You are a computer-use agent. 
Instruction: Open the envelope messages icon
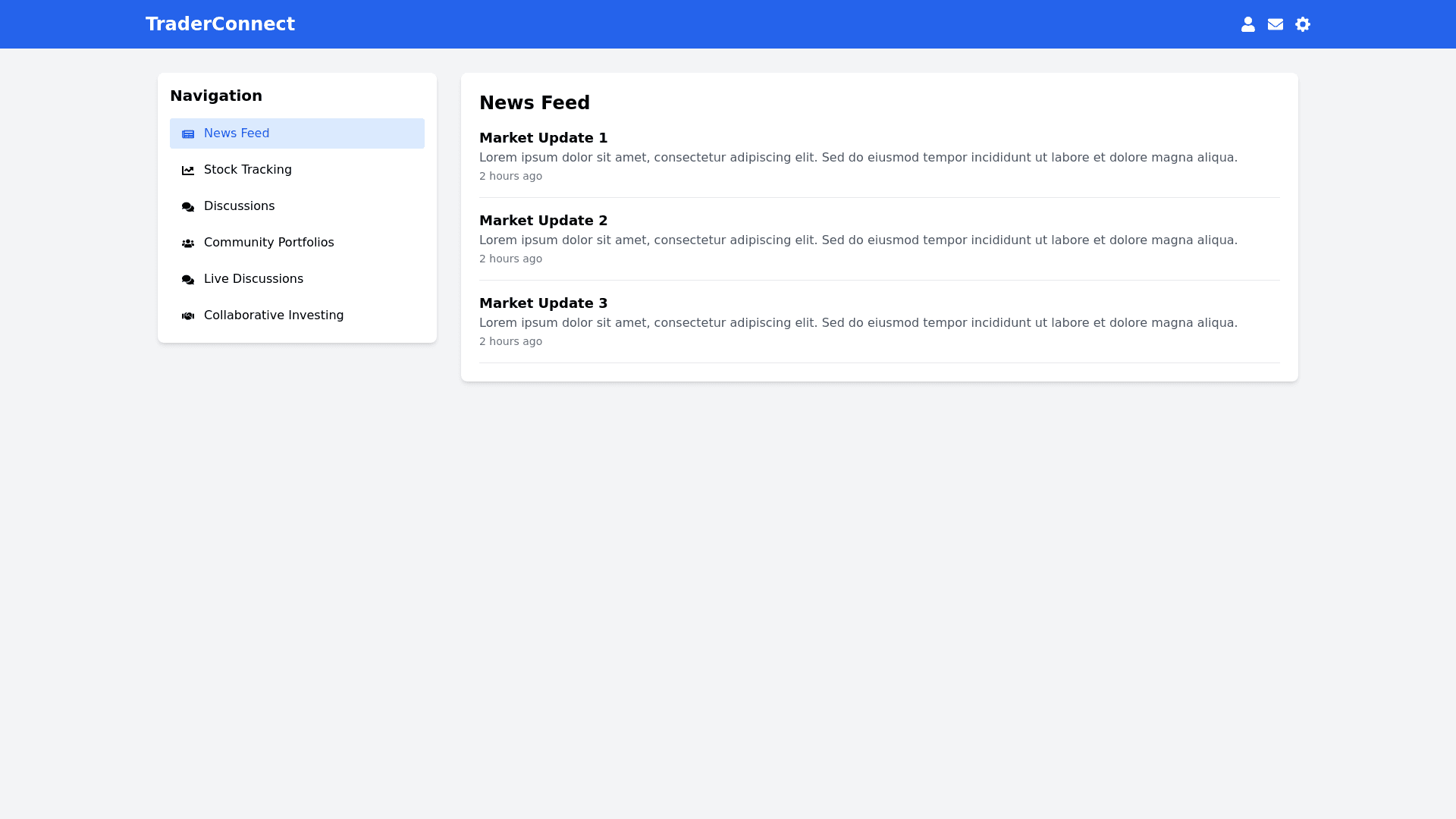point(1275,24)
